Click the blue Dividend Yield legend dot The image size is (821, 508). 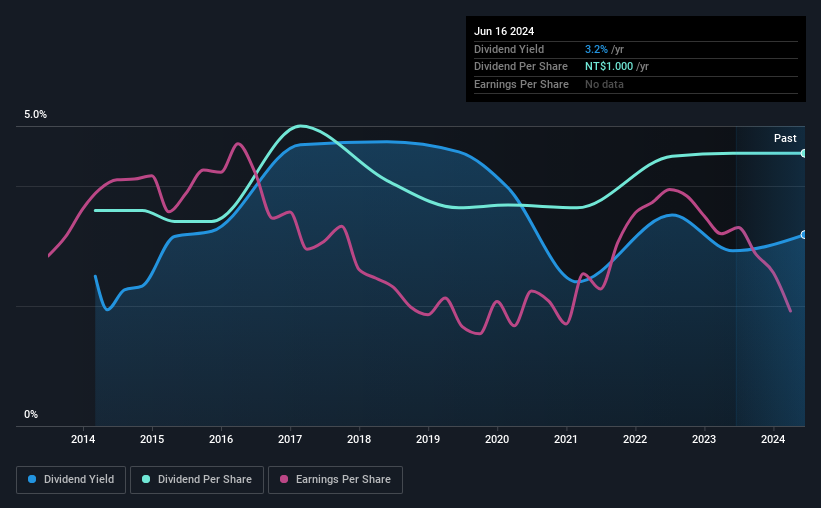[32, 479]
